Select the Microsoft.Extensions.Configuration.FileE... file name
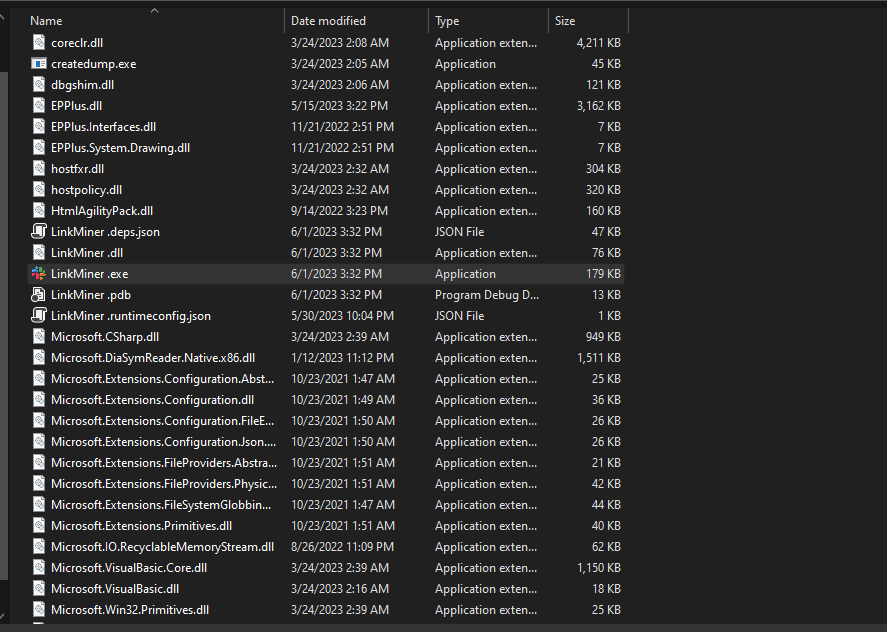 162,420
